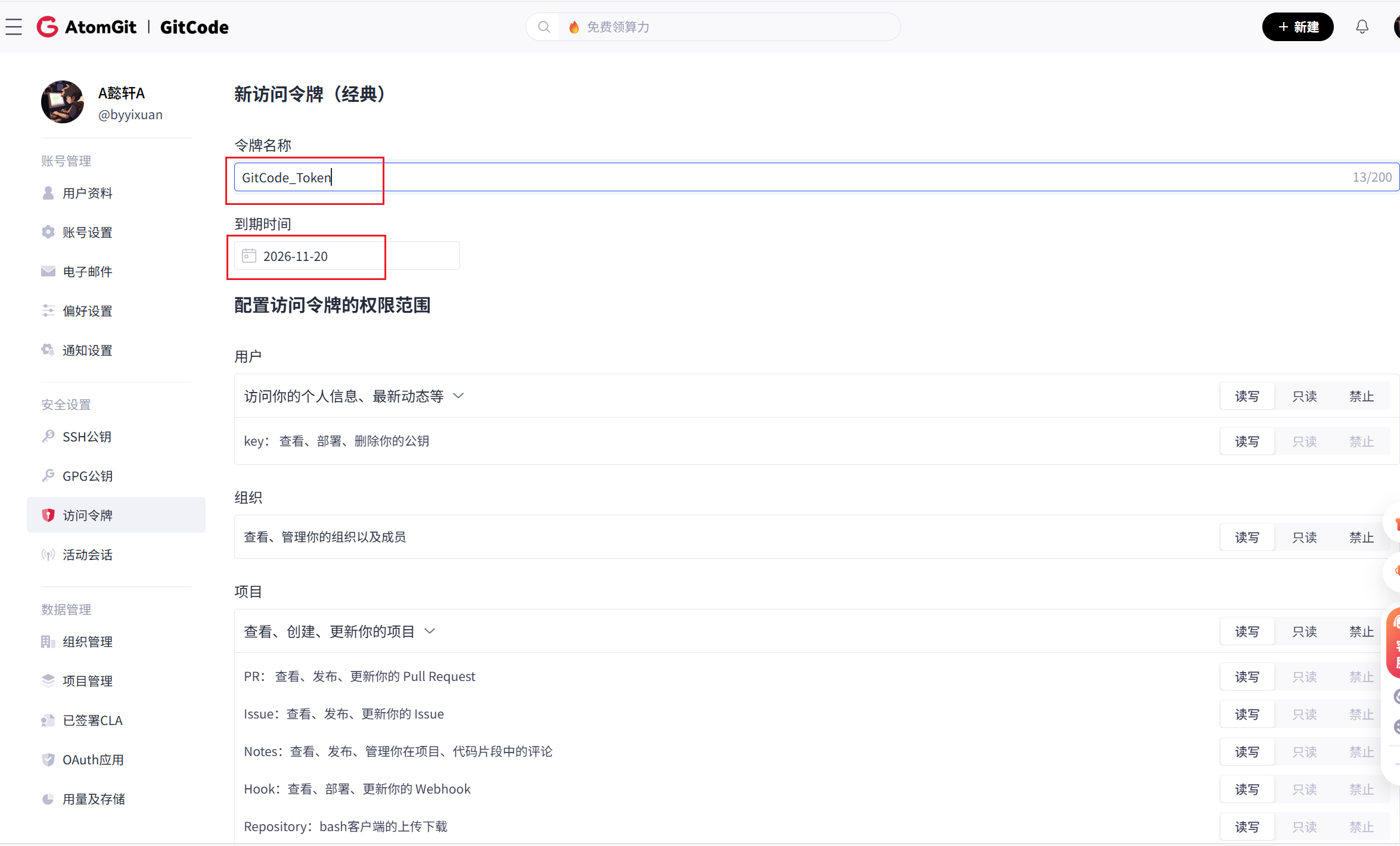
Task: Open the expiration date calendar icon
Action: [x=249, y=256]
